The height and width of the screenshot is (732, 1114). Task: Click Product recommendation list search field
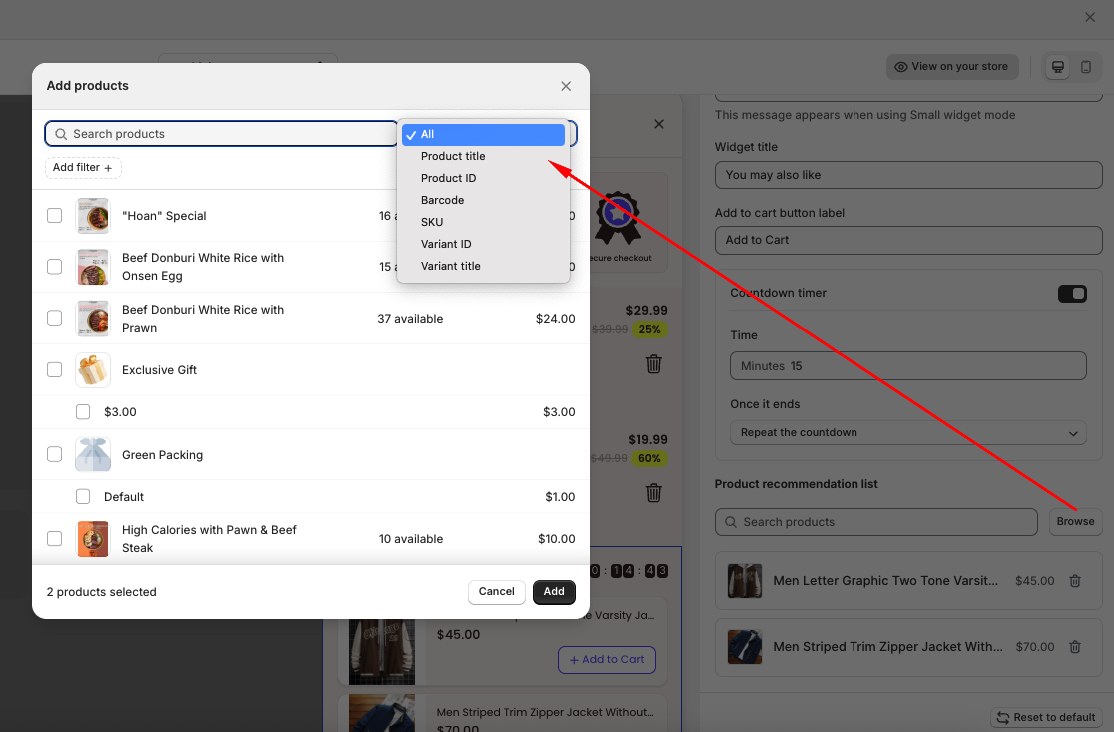coord(876,522)
